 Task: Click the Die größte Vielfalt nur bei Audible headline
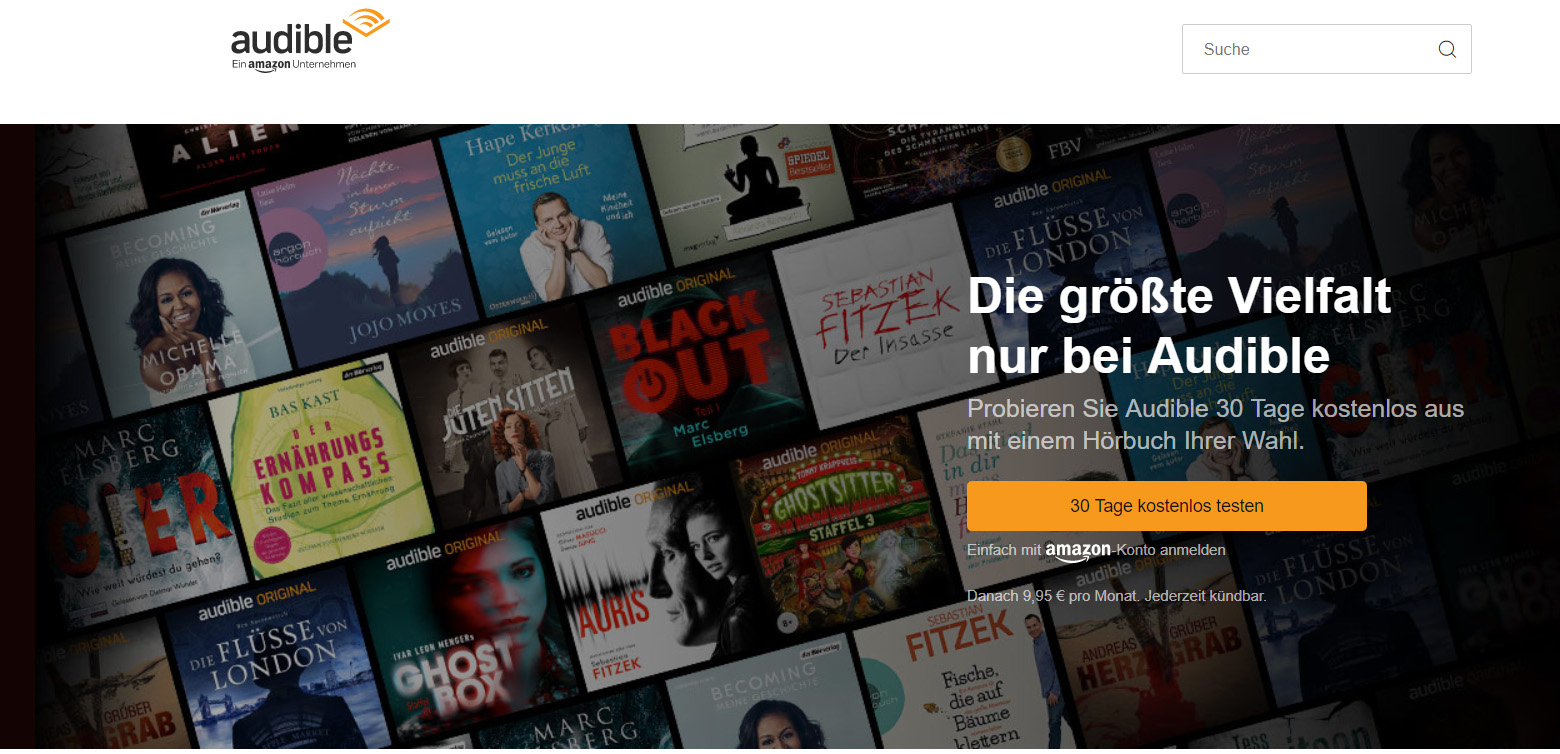[x=1180, y=325]
